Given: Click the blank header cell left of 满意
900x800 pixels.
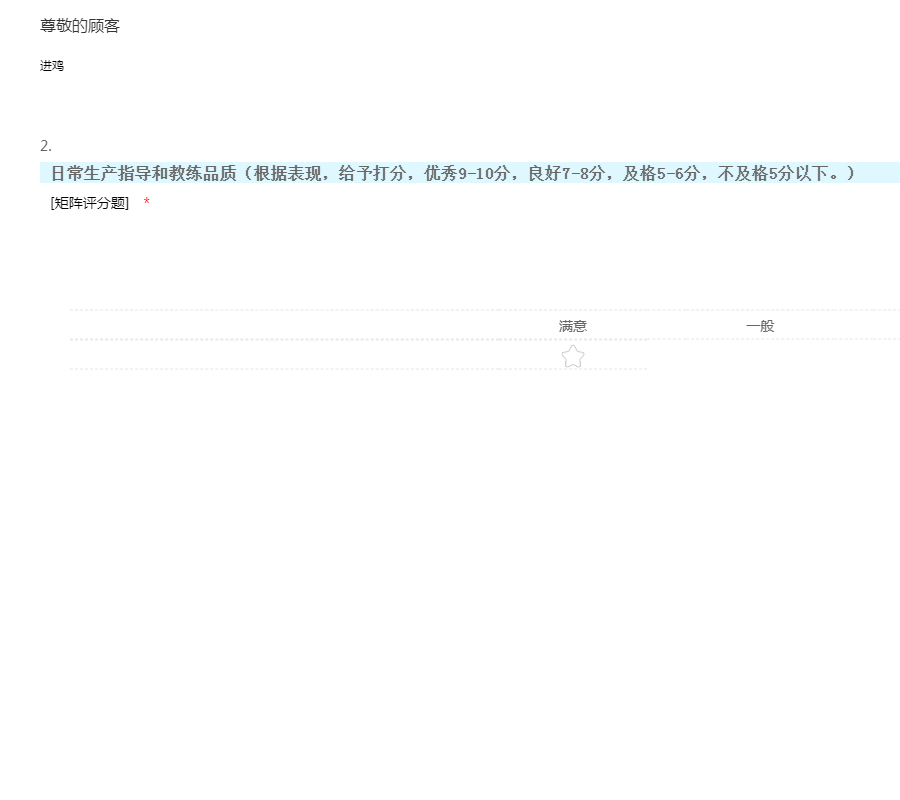Looking at the screenshot, I should coord(285,325).
